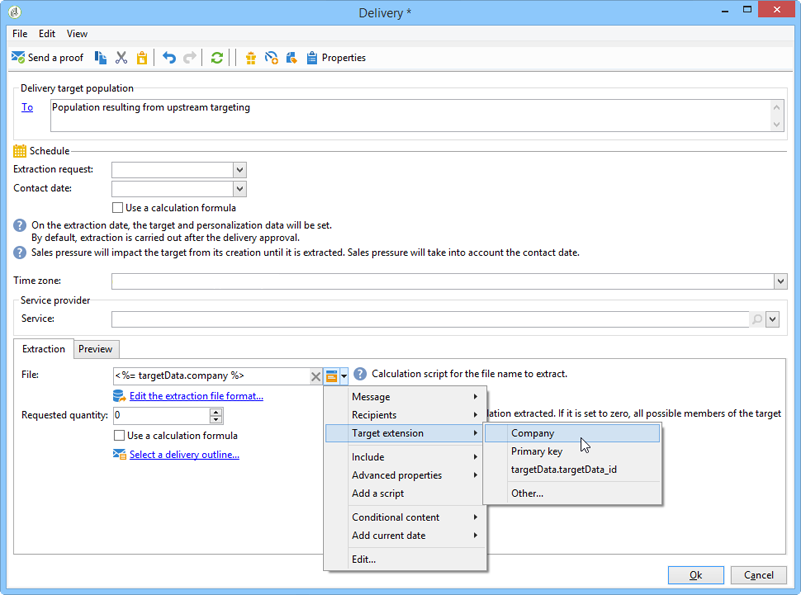This screenshot has height=595, width=801.
Task: Click the Ok button
Action: 696,576
